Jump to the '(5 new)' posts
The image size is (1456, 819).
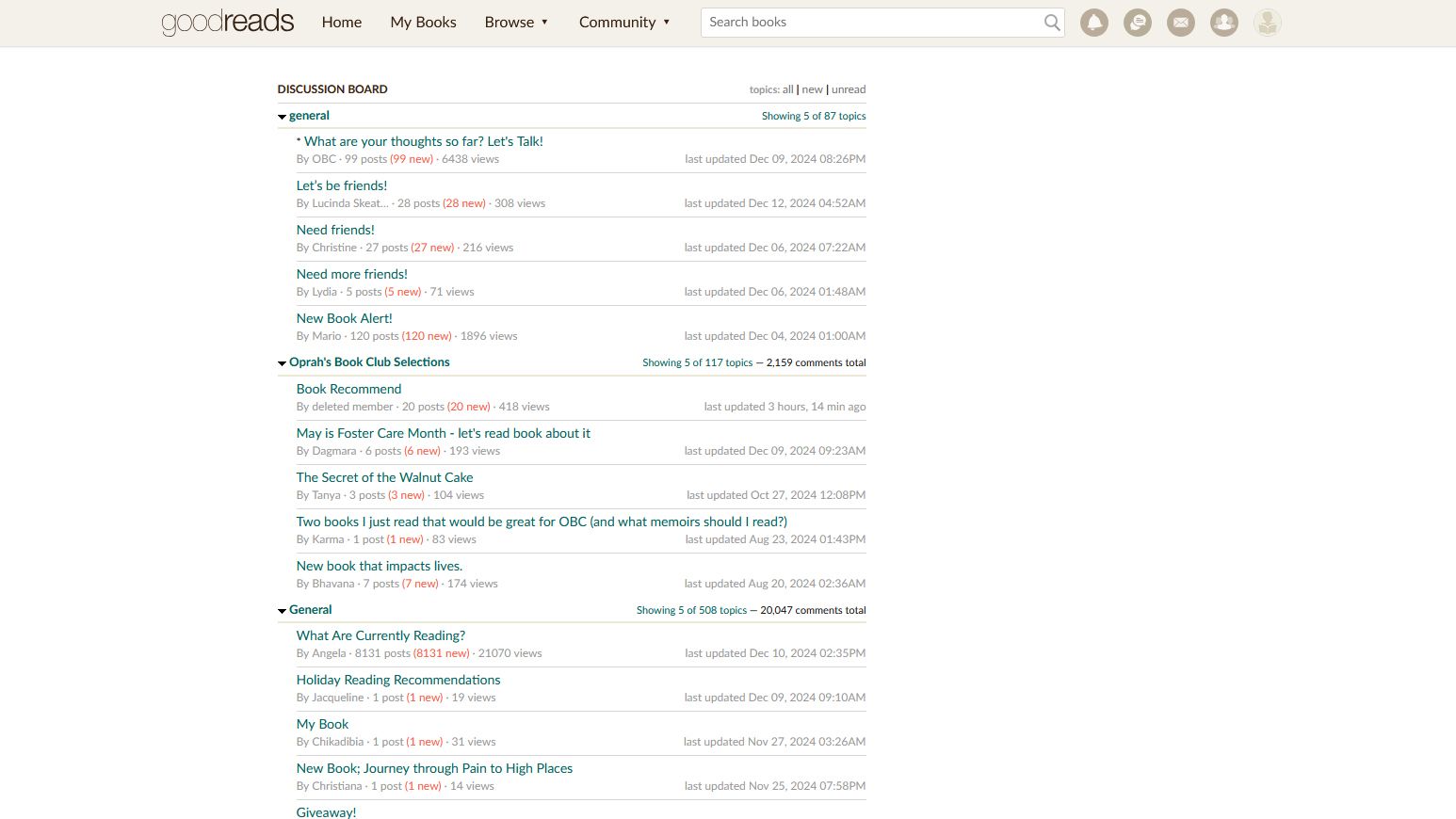[403, 292]
